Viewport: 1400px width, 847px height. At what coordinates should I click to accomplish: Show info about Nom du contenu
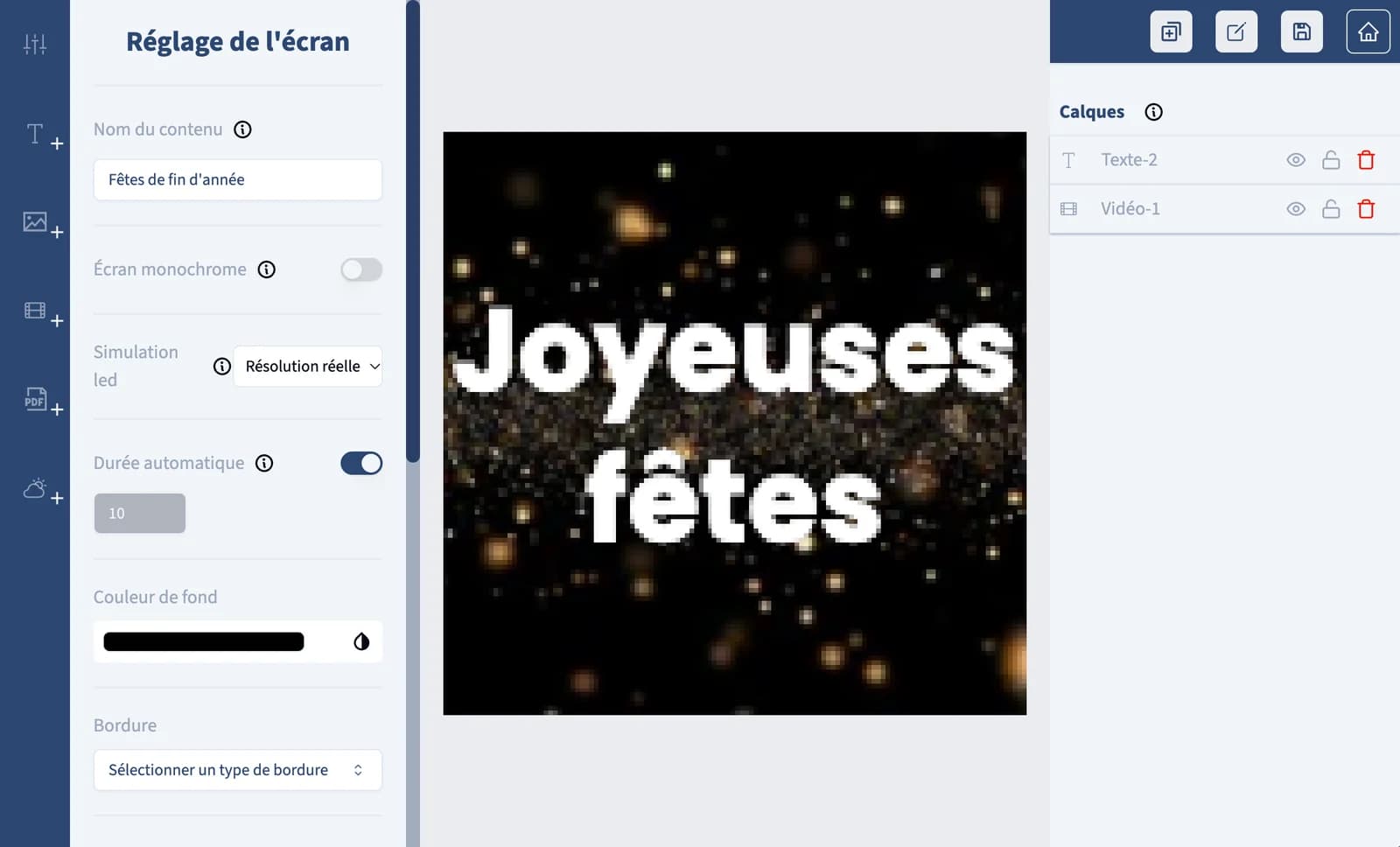point(243,129)
